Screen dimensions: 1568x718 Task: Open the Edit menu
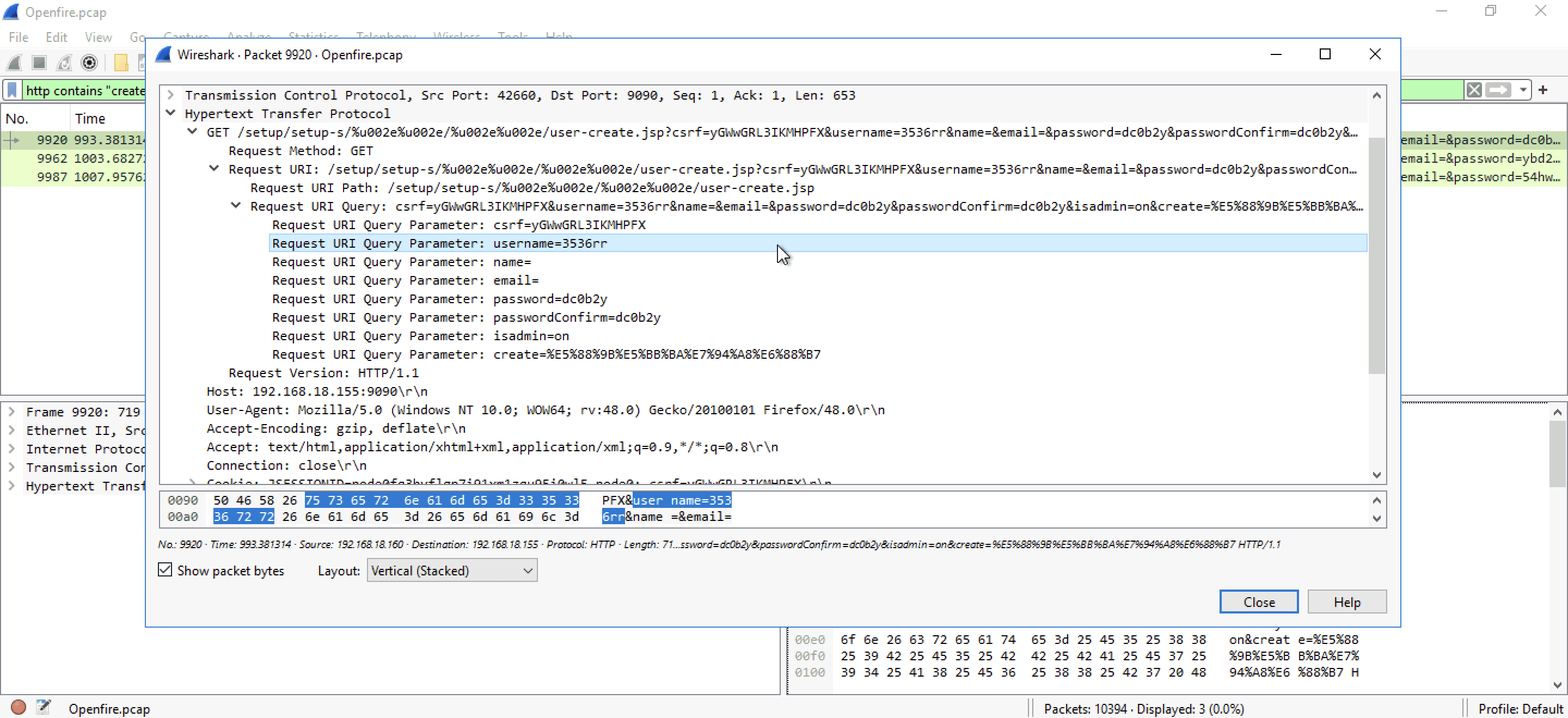click(56, 37)
